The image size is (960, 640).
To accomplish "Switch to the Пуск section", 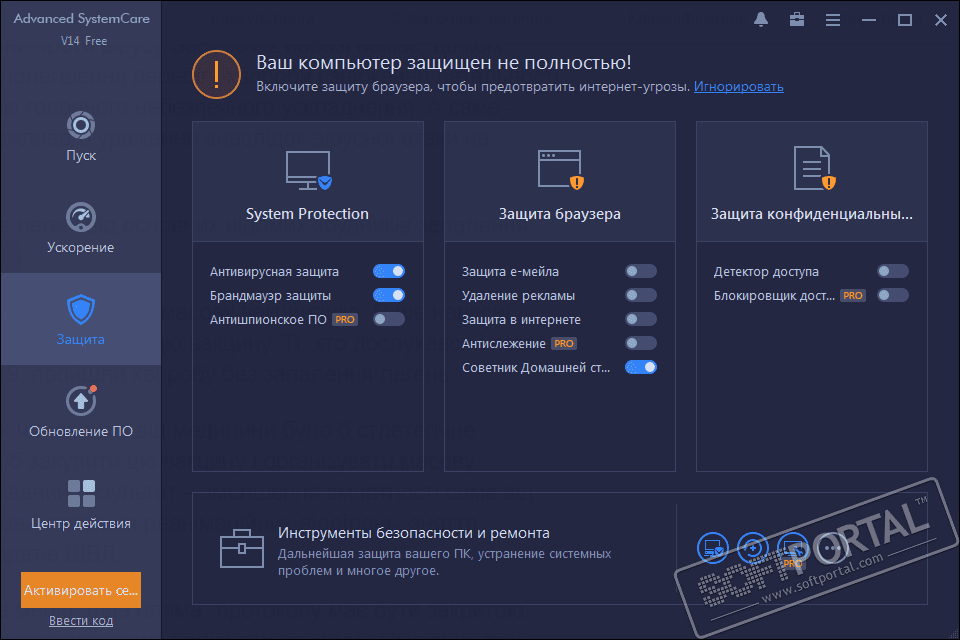I will tap(81, 136).
